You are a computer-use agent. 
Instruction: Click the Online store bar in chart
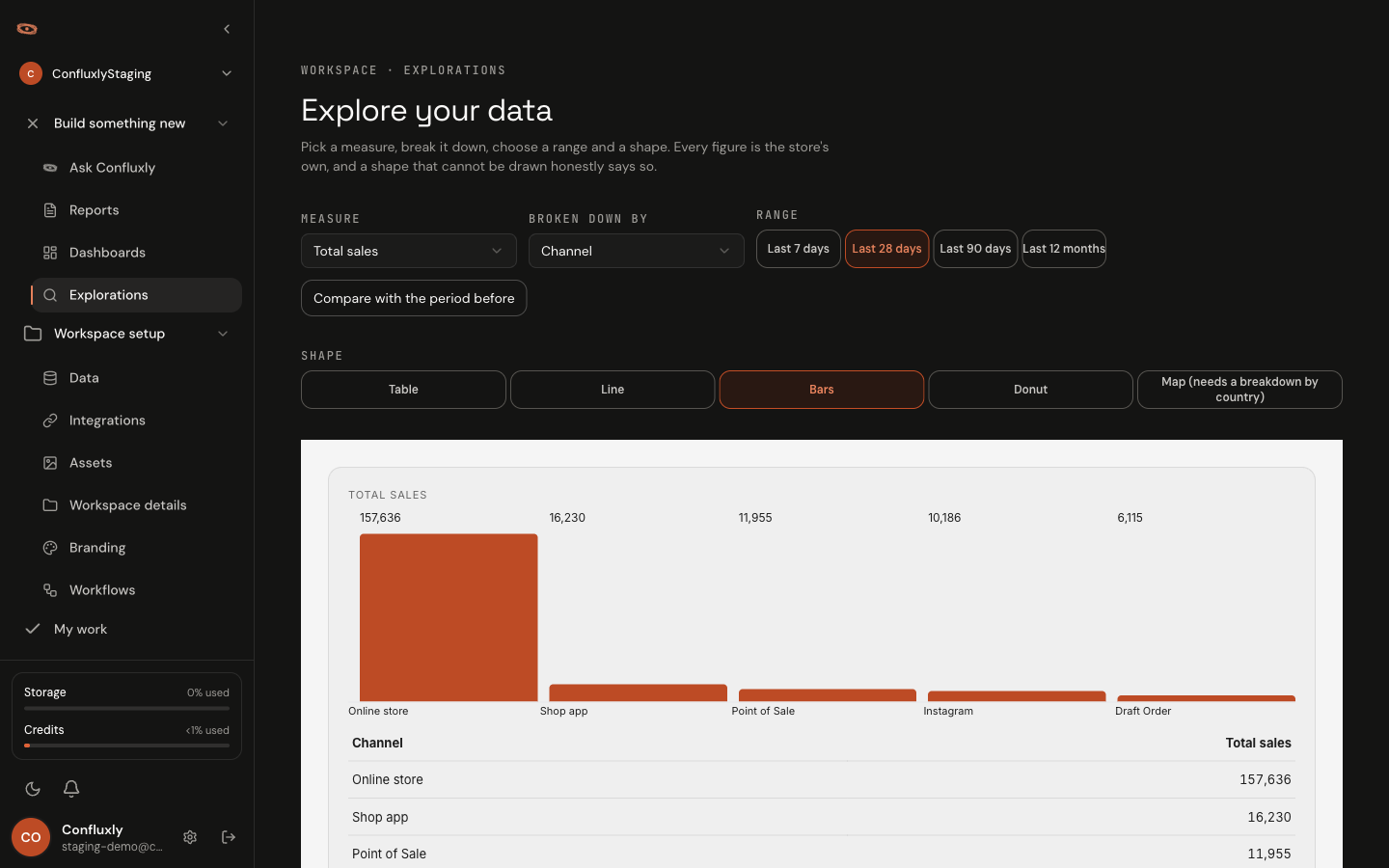(449, 617)
